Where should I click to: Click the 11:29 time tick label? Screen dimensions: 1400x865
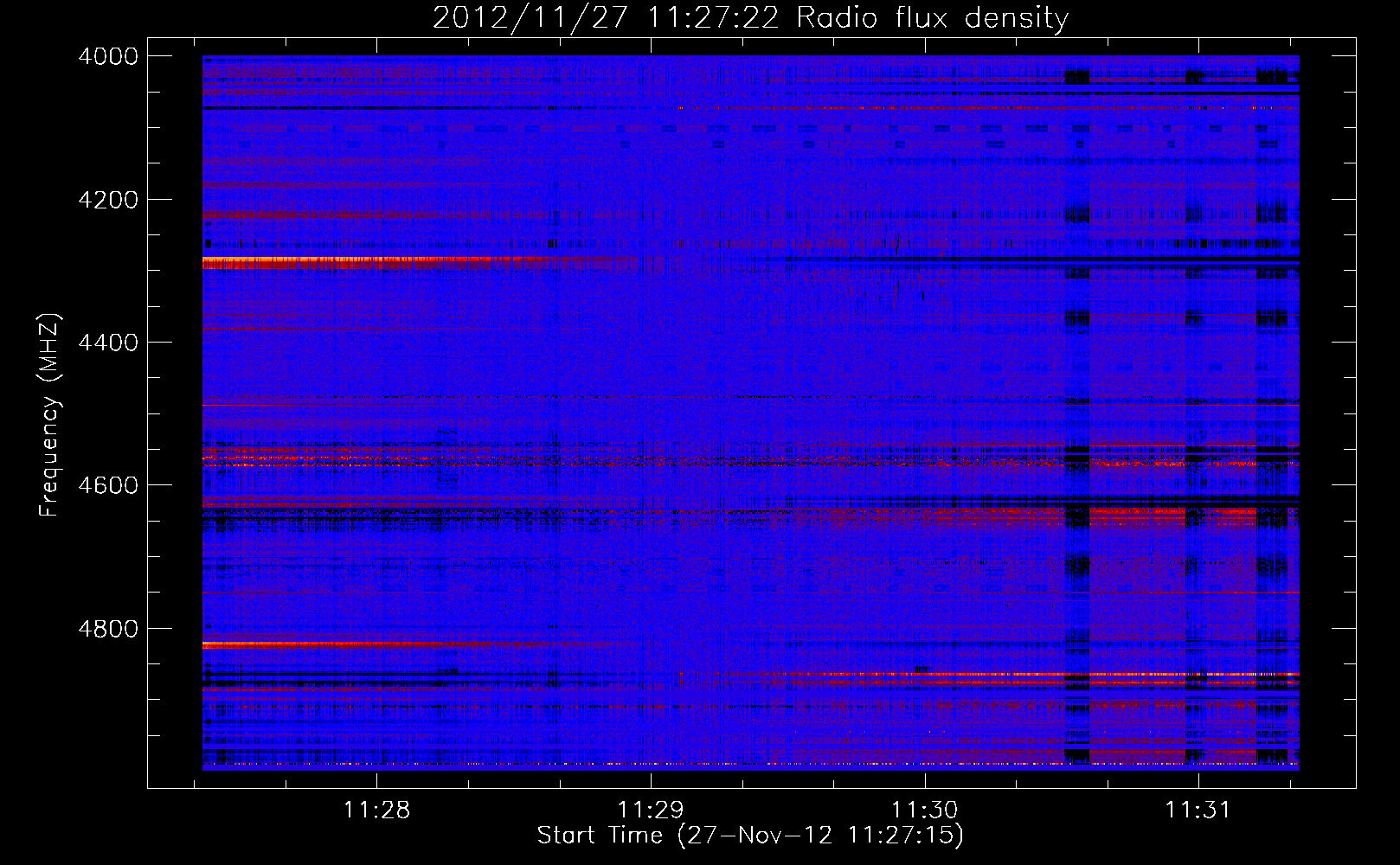650,810
